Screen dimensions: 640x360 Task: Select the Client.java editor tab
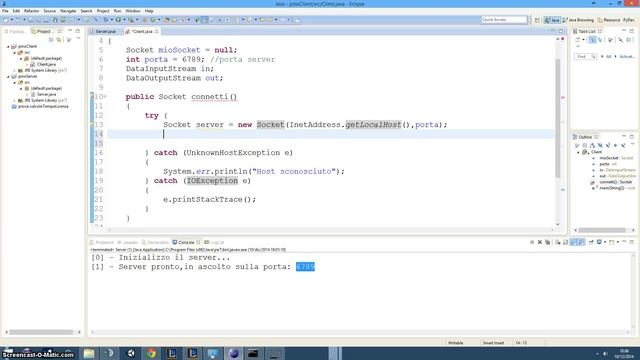click(142, 31)
